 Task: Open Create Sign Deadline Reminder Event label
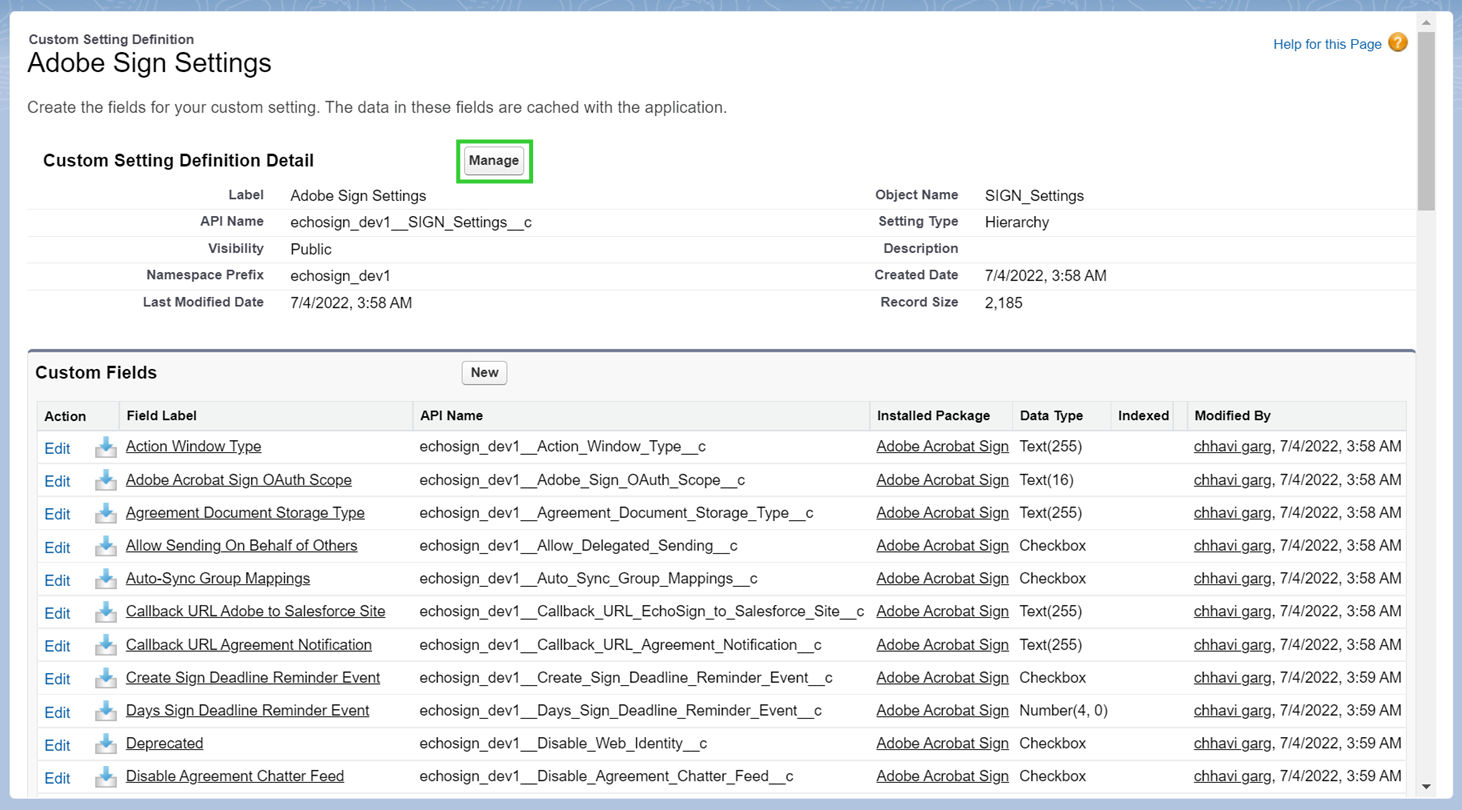tap(253, 677)
